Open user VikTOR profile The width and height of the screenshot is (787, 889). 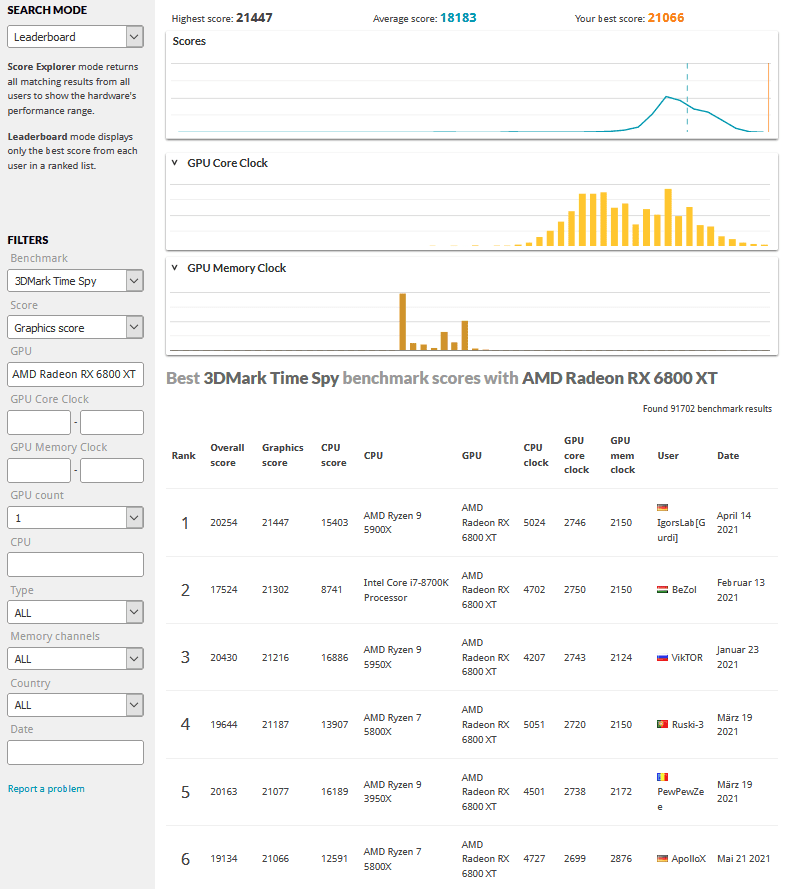(687, 658)
